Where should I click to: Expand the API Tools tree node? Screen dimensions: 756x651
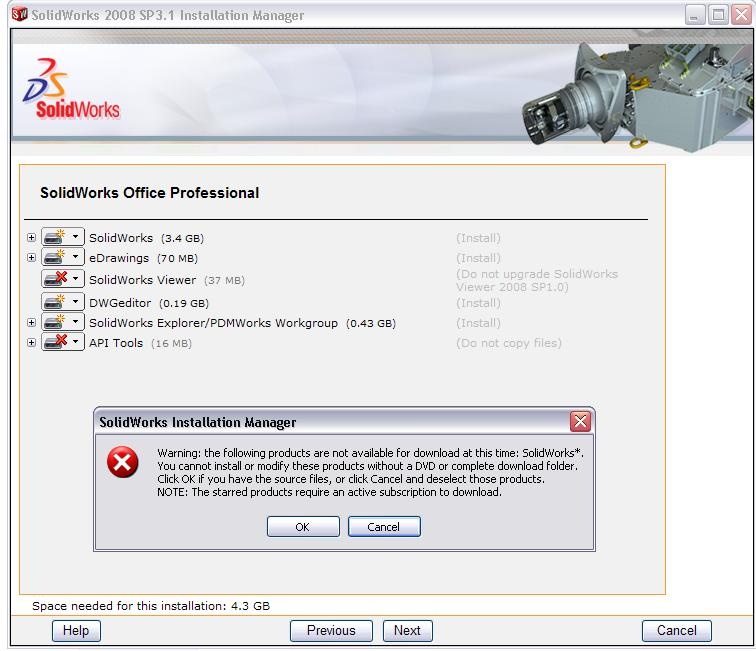(x=31, y=343)
